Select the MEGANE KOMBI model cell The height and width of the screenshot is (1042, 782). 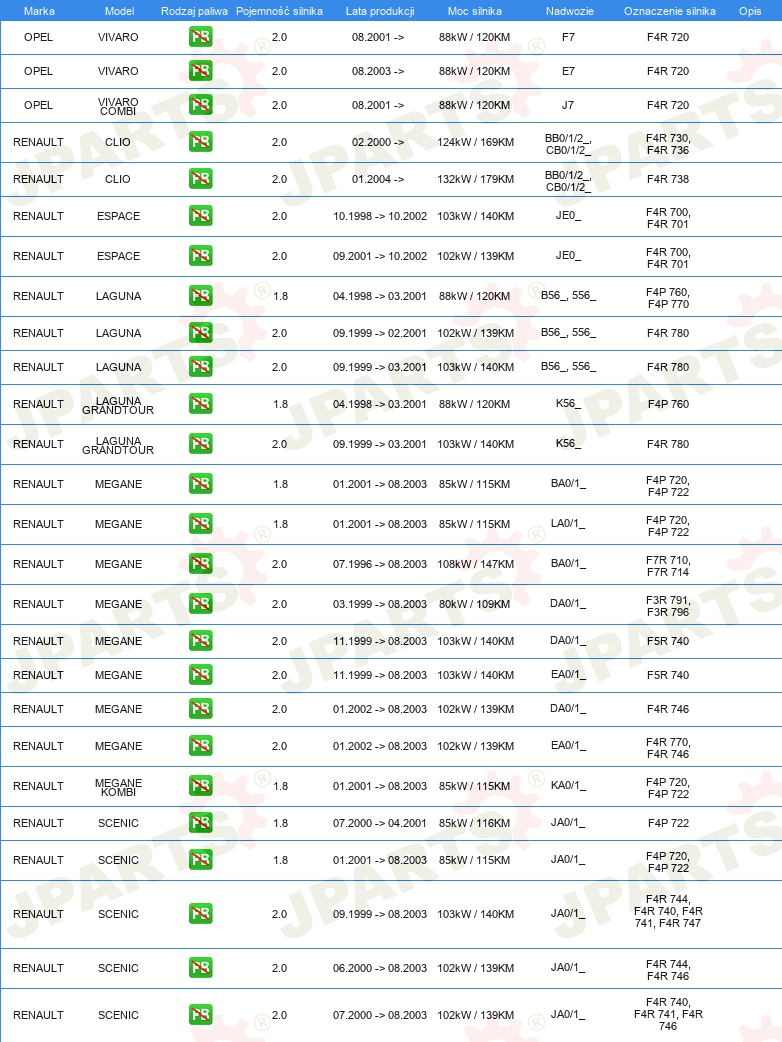(x=118, y=787)
